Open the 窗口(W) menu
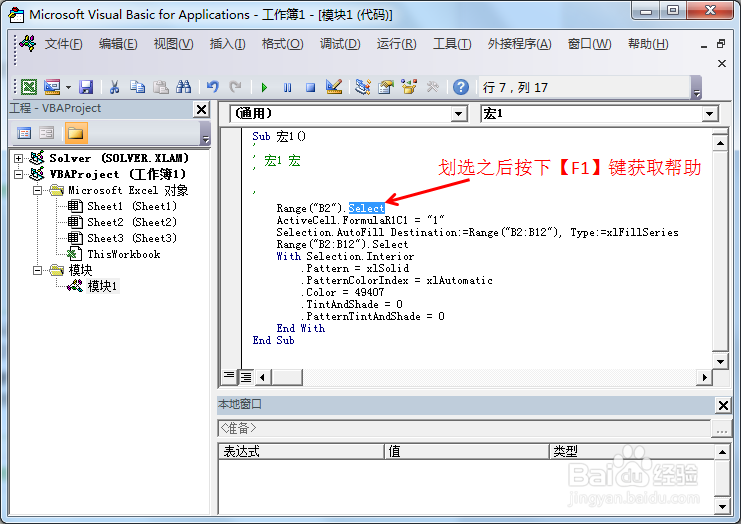Screen dimensions: 741x524 coord(589,44)
